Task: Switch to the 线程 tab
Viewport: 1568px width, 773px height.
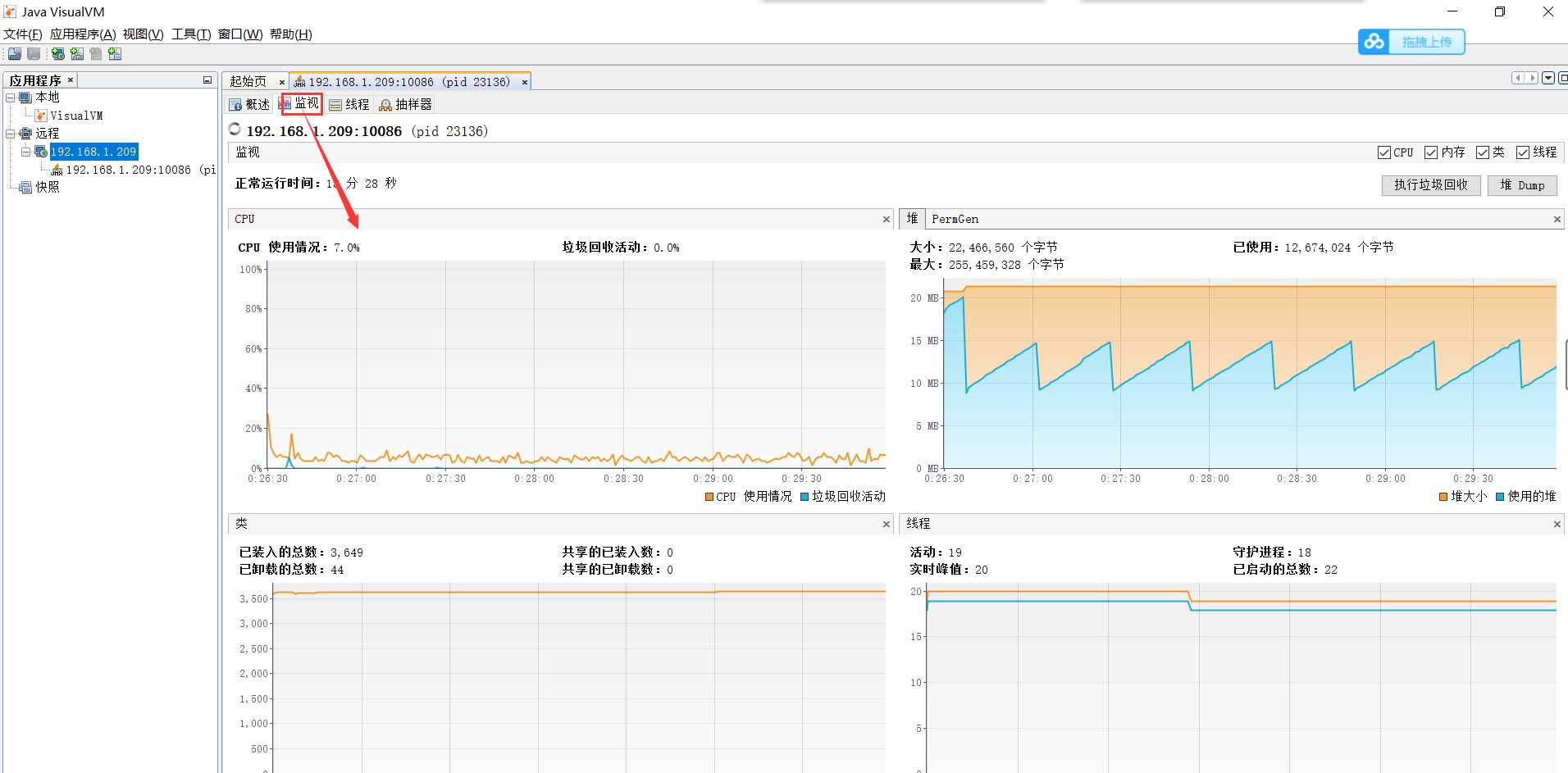Action: click(349, 104)
